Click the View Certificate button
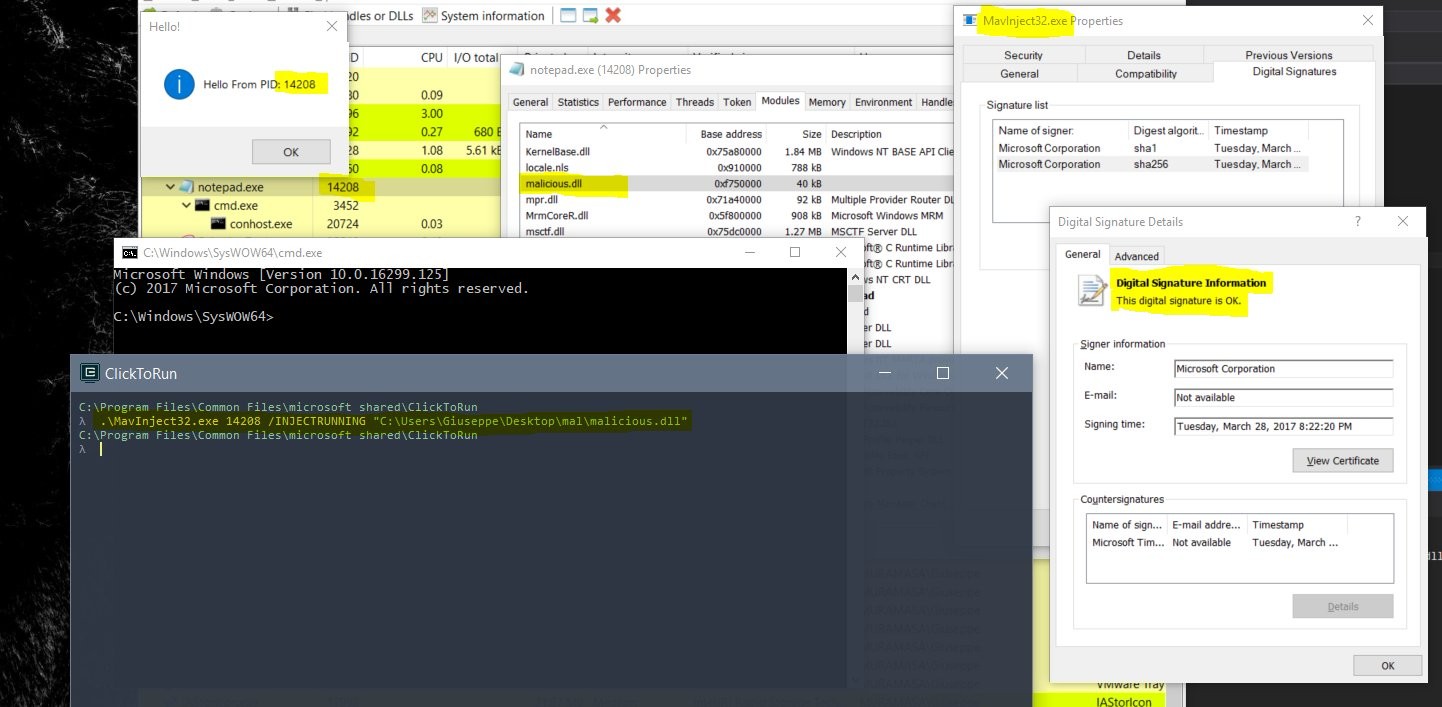Screen dimensions: 1442x707 pos(1342,461)
